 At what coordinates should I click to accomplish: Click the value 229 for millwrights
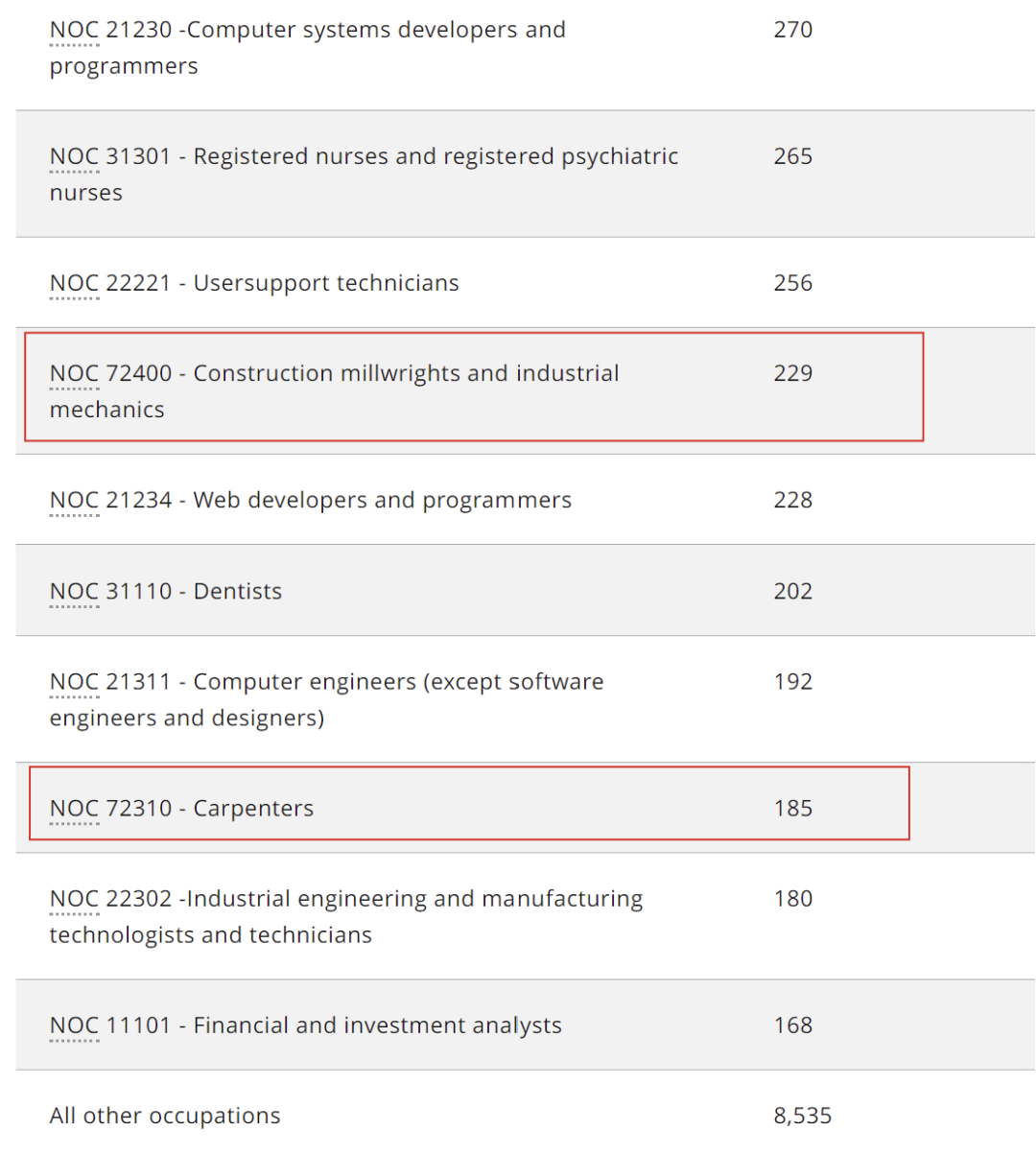pos(792,373)
